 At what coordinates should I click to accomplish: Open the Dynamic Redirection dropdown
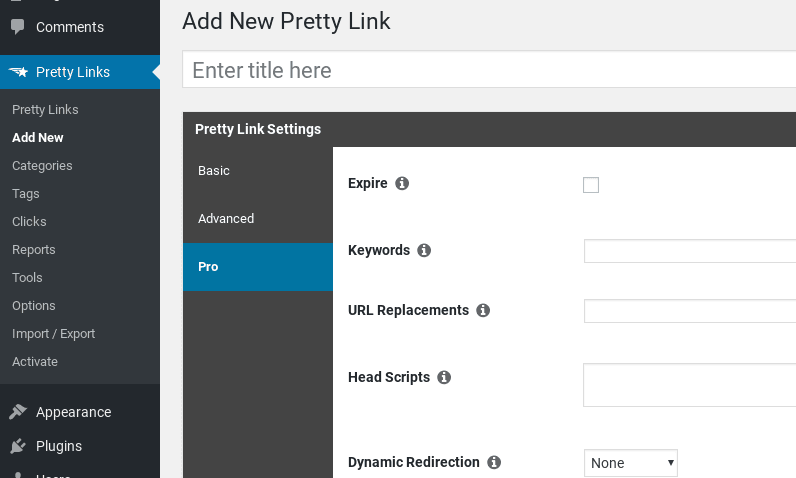point(631,463)
